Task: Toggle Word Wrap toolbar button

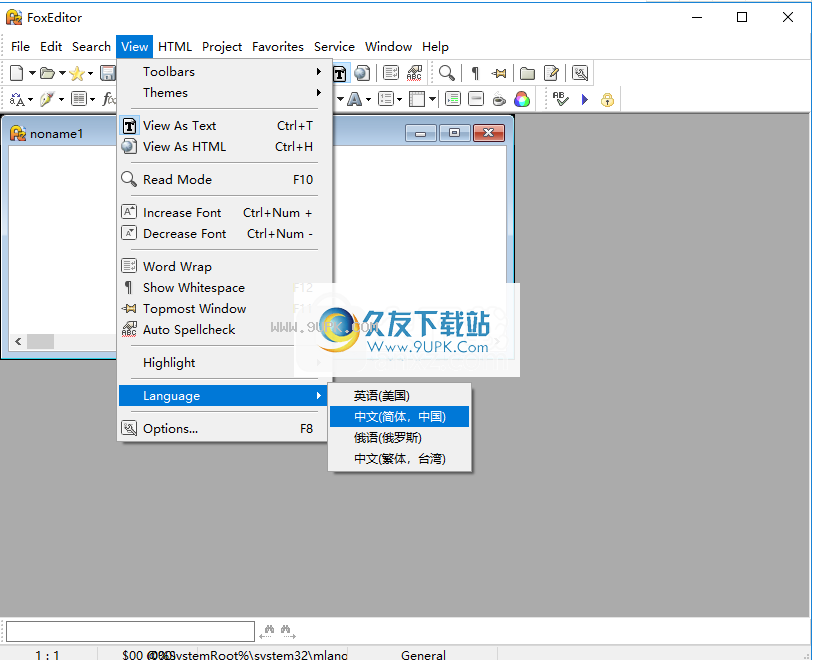Action: tap(391, 73)
